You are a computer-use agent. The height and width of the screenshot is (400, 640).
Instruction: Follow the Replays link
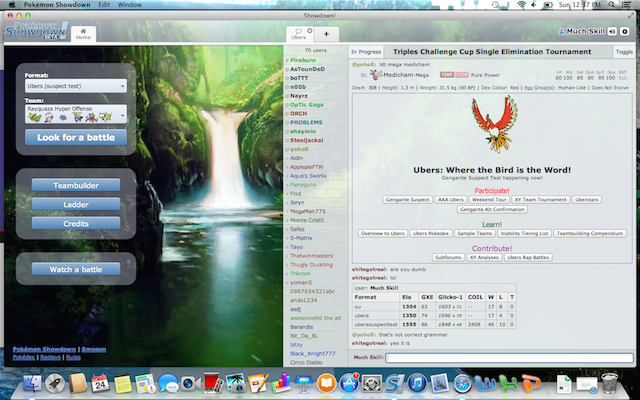50,358
